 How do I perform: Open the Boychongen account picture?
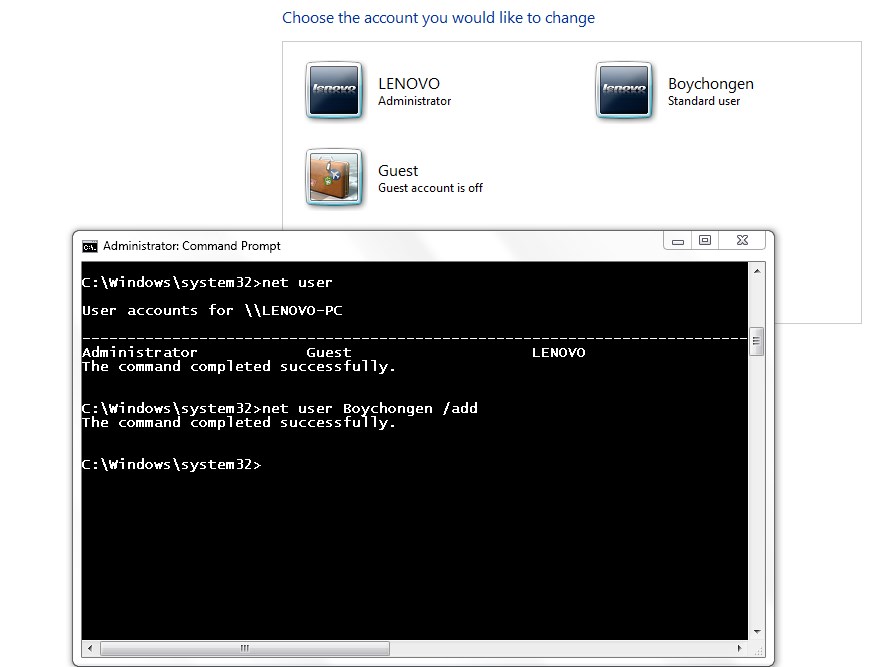point(624,90)
